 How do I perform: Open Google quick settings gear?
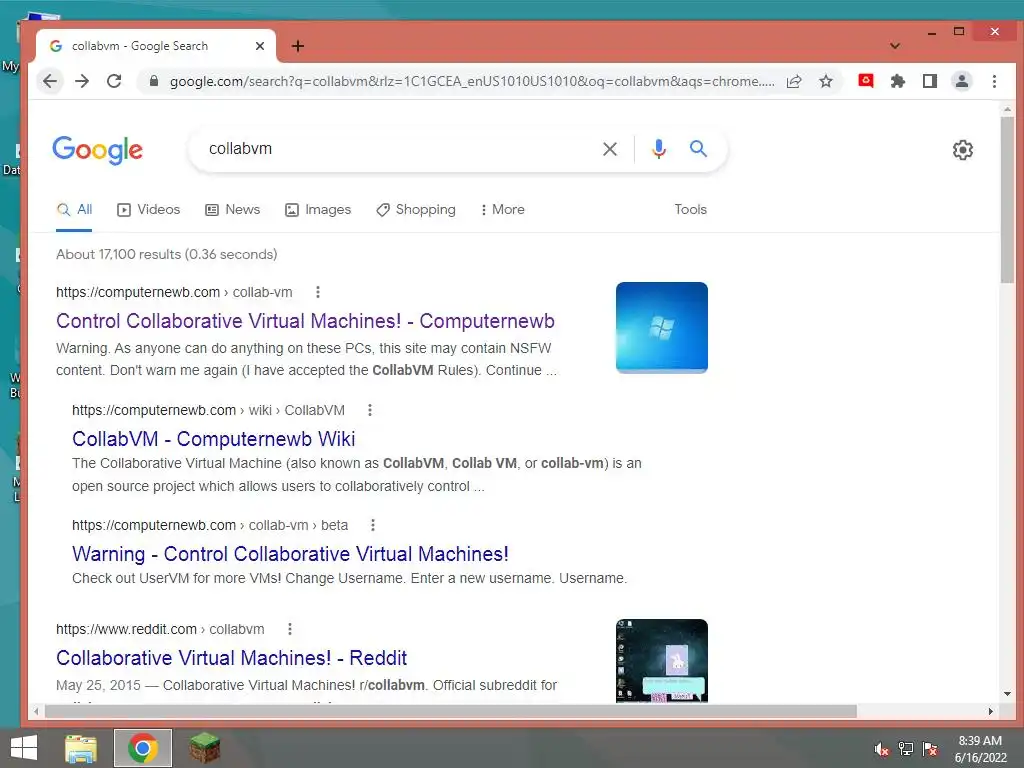click(963, 150)
